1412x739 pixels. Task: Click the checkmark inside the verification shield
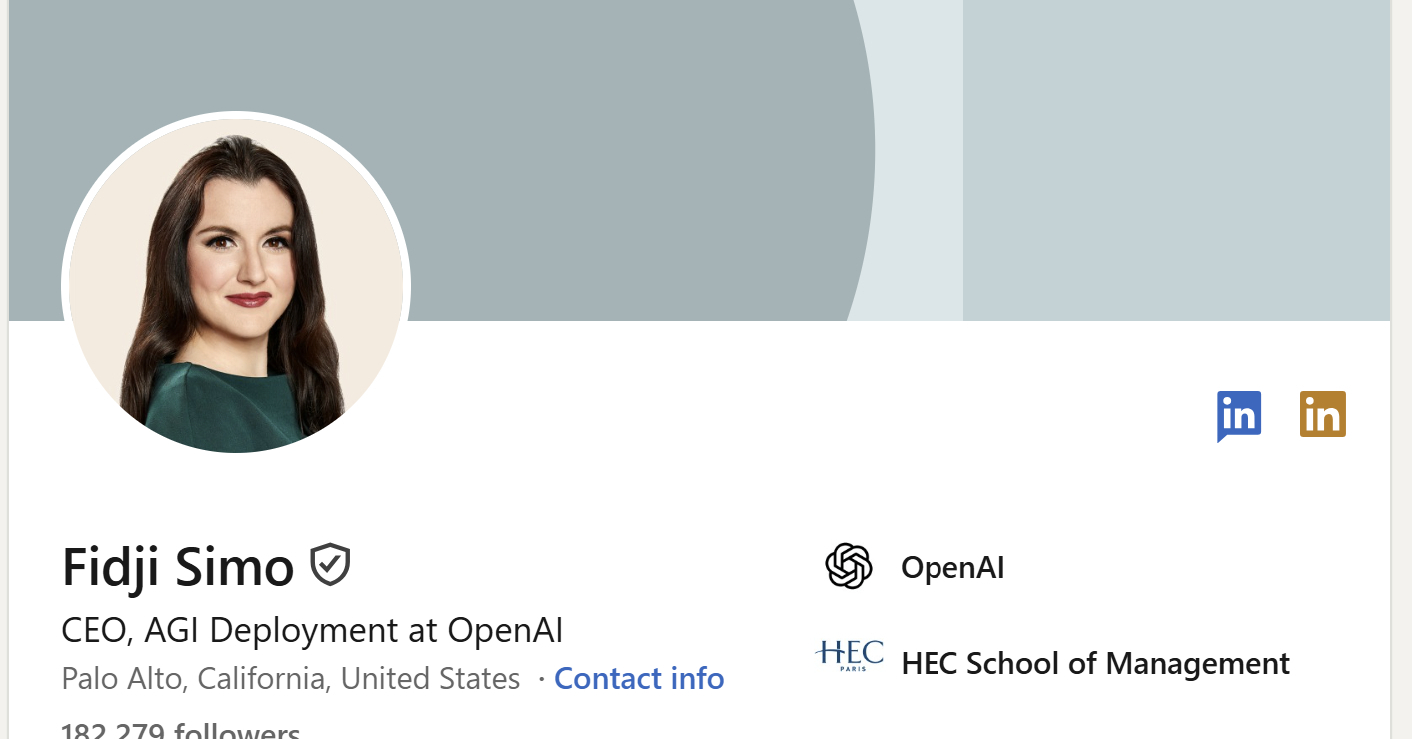coord(330,565)
